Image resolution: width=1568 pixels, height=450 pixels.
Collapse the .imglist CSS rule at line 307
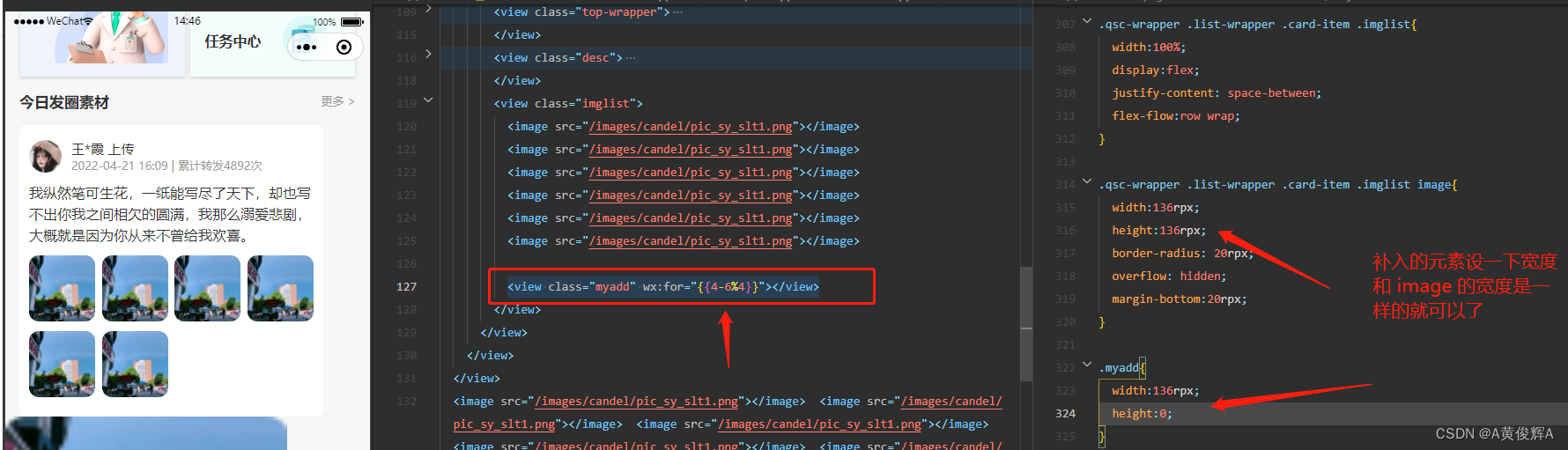click(1086, 21)
